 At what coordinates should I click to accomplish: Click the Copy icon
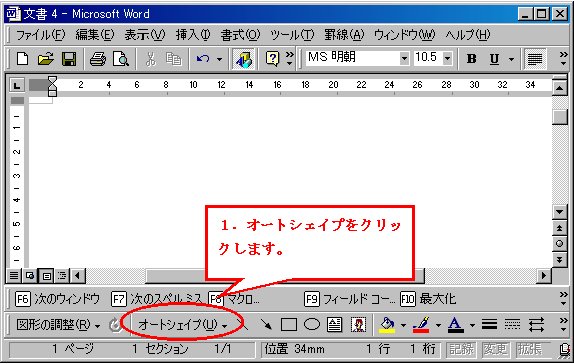[x=174, y=59]
